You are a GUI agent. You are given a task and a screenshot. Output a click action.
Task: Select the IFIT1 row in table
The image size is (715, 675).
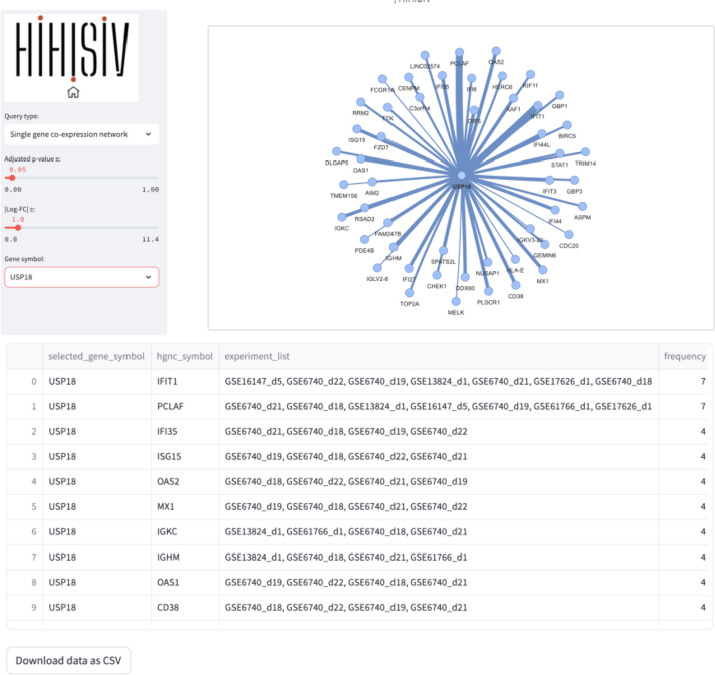pos(358,381)
